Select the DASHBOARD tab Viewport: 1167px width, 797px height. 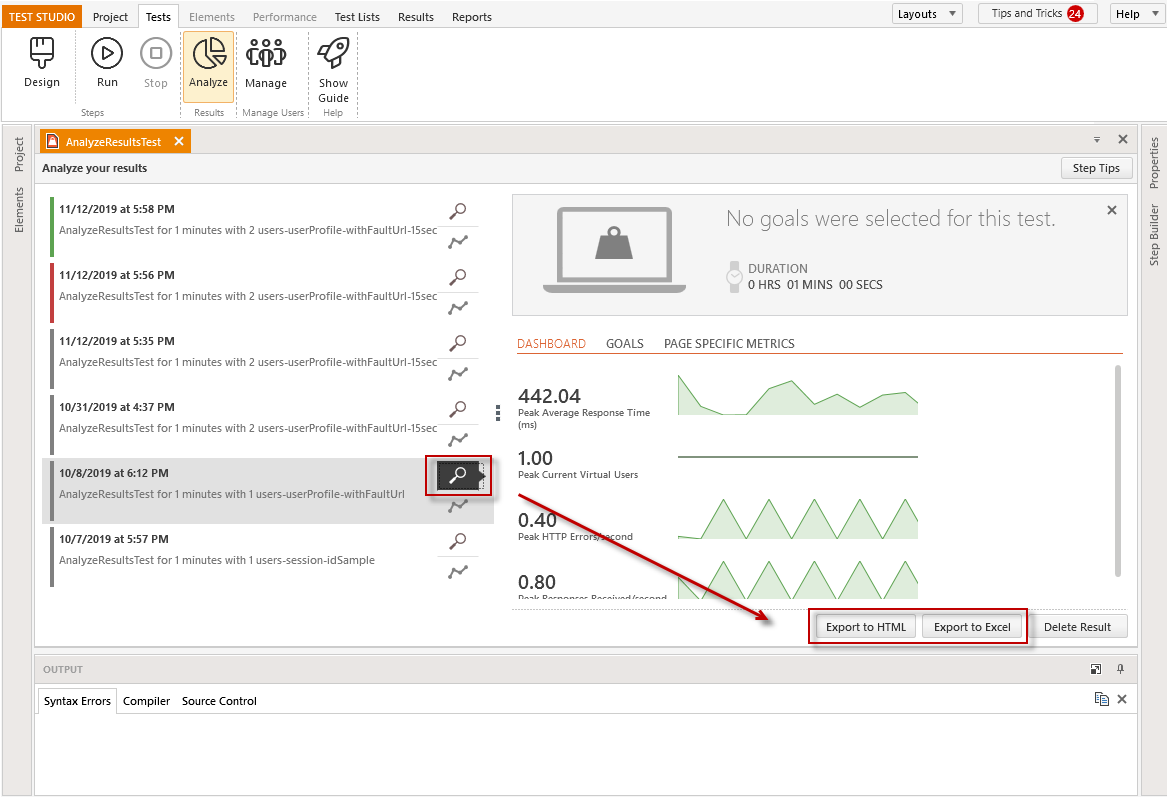pos(551,343)
